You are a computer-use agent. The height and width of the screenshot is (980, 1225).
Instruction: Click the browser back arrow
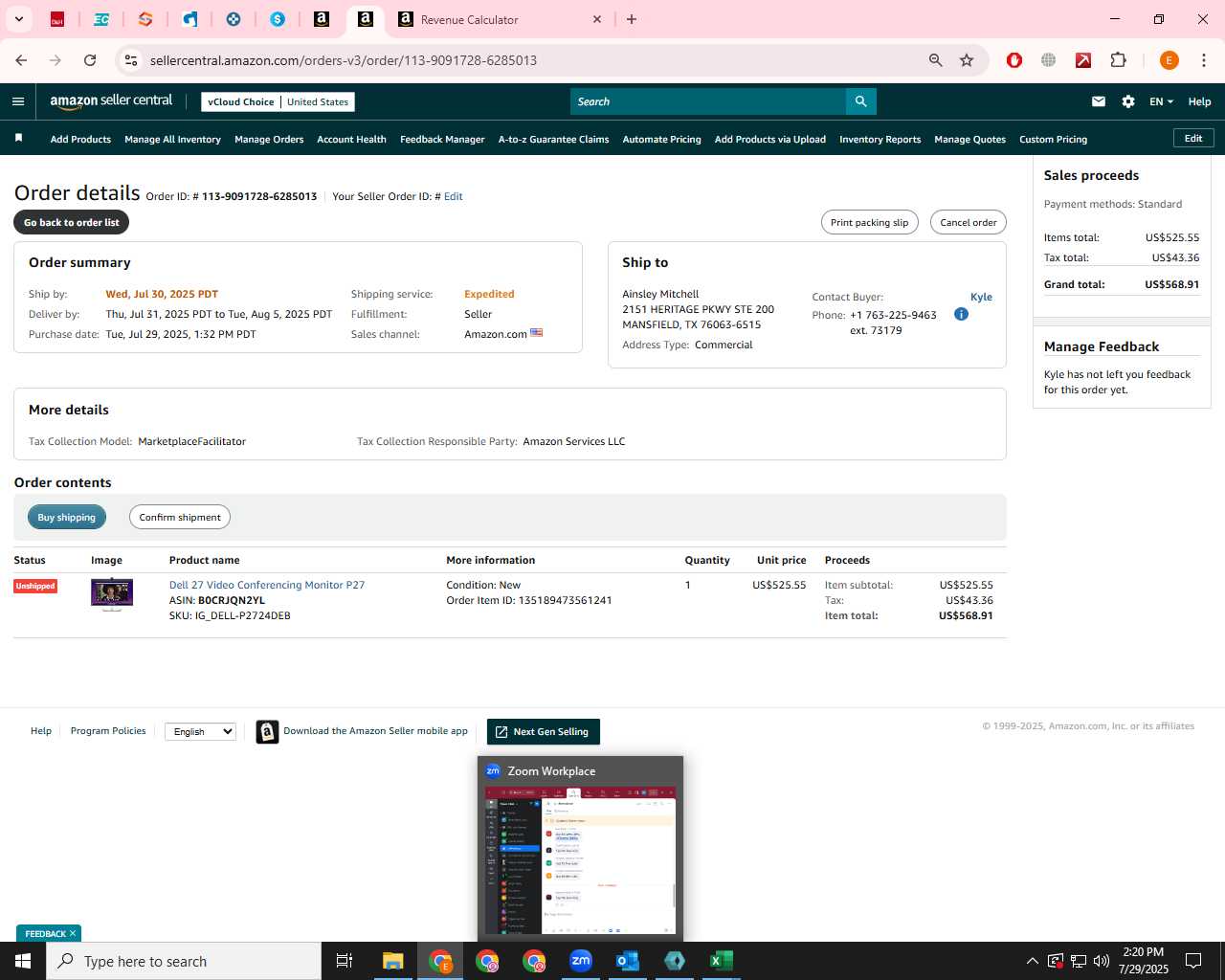(21, 60)
